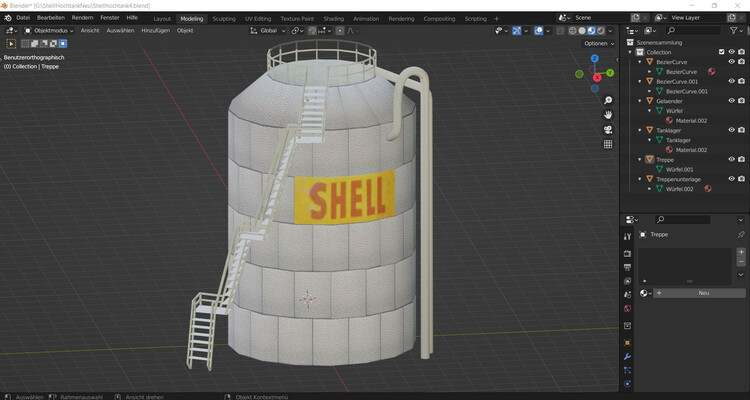The image size is (750, 400).
Task: Open the Fenster menu
Action: pyautogui.click(x=110, y=18)
